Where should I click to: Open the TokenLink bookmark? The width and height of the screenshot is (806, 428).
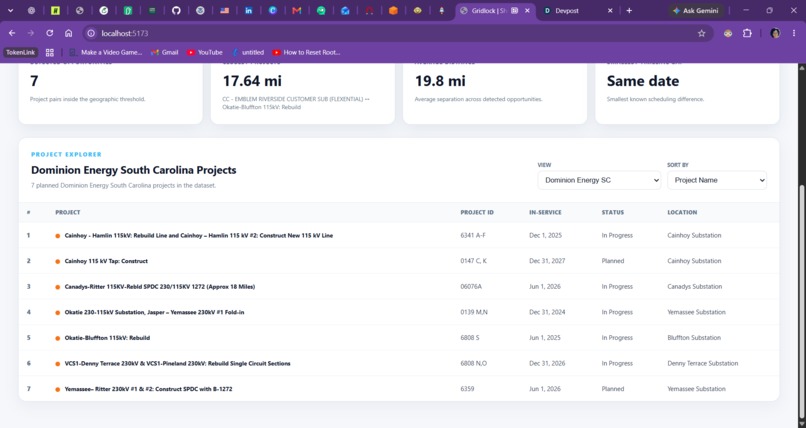21,52
